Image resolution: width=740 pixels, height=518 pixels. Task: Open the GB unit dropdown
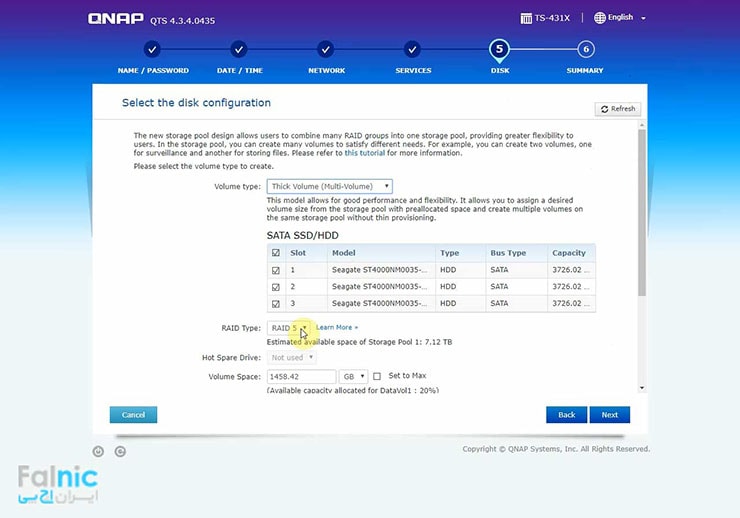352,376
